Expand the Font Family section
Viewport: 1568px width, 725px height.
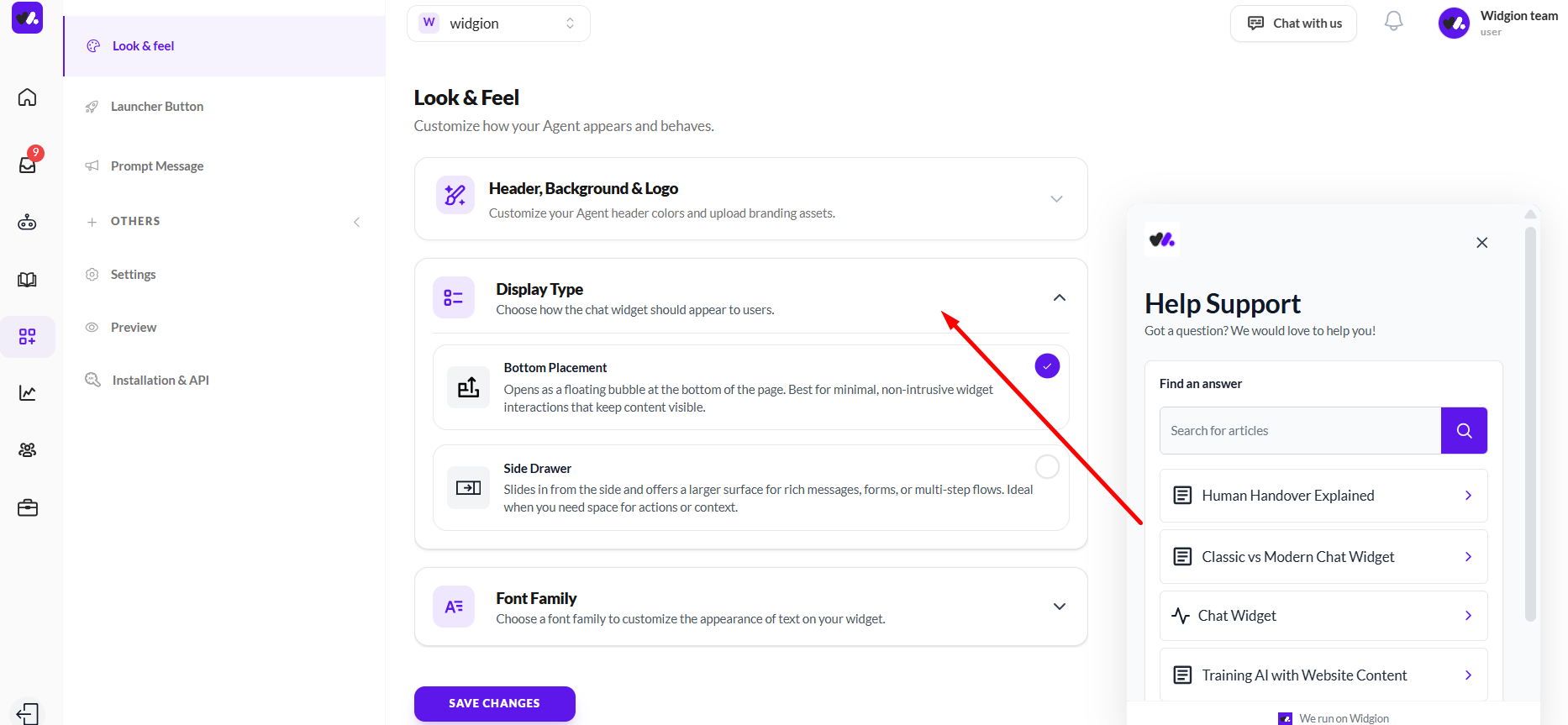(1059, 607)
